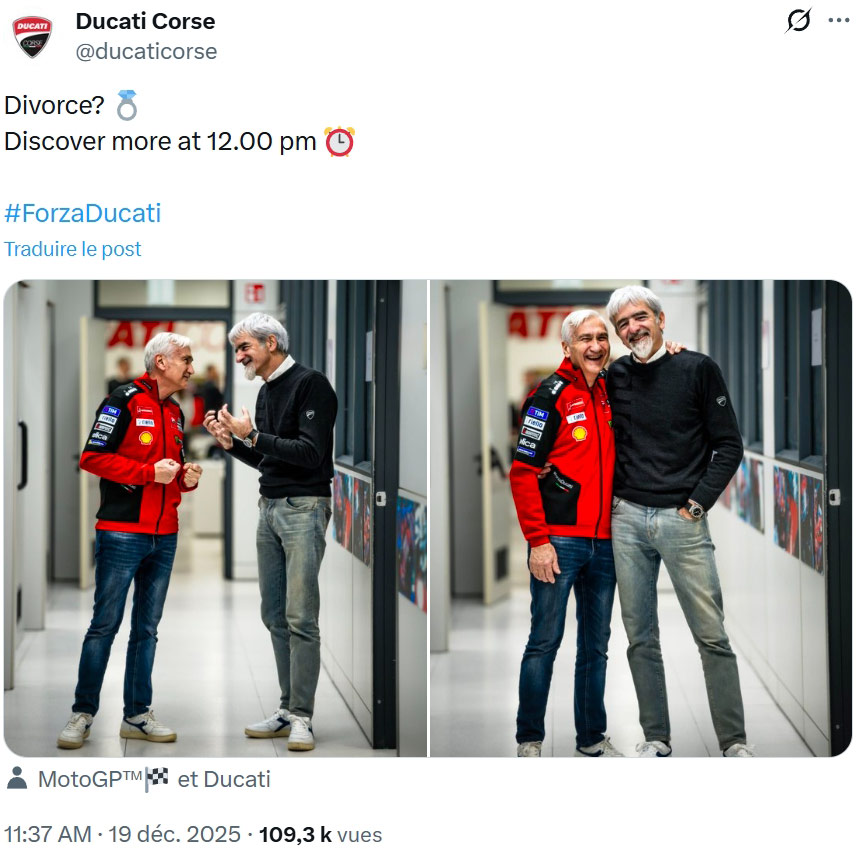Click the 19 déc. 2025 date

pyautogui.click(x=174, y=834)
